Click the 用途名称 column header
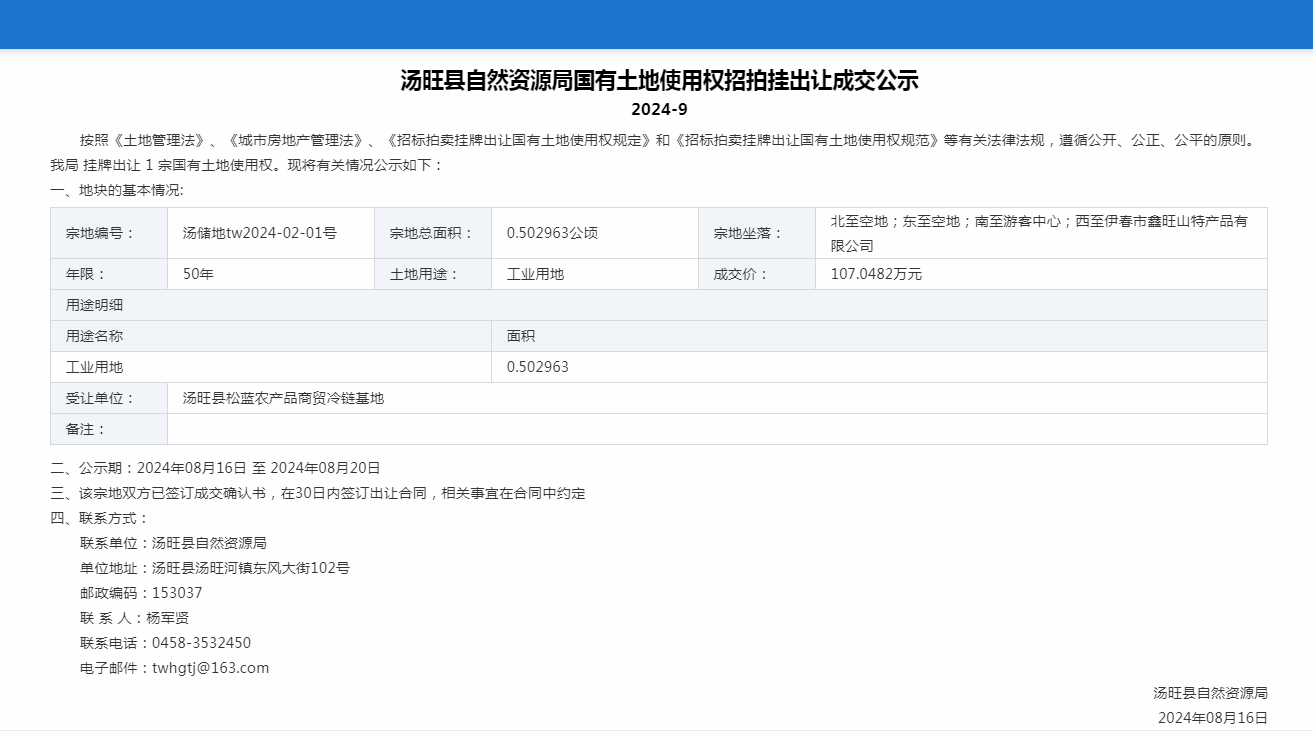The height and width of the screenshot is (736, 1313). 271,336
